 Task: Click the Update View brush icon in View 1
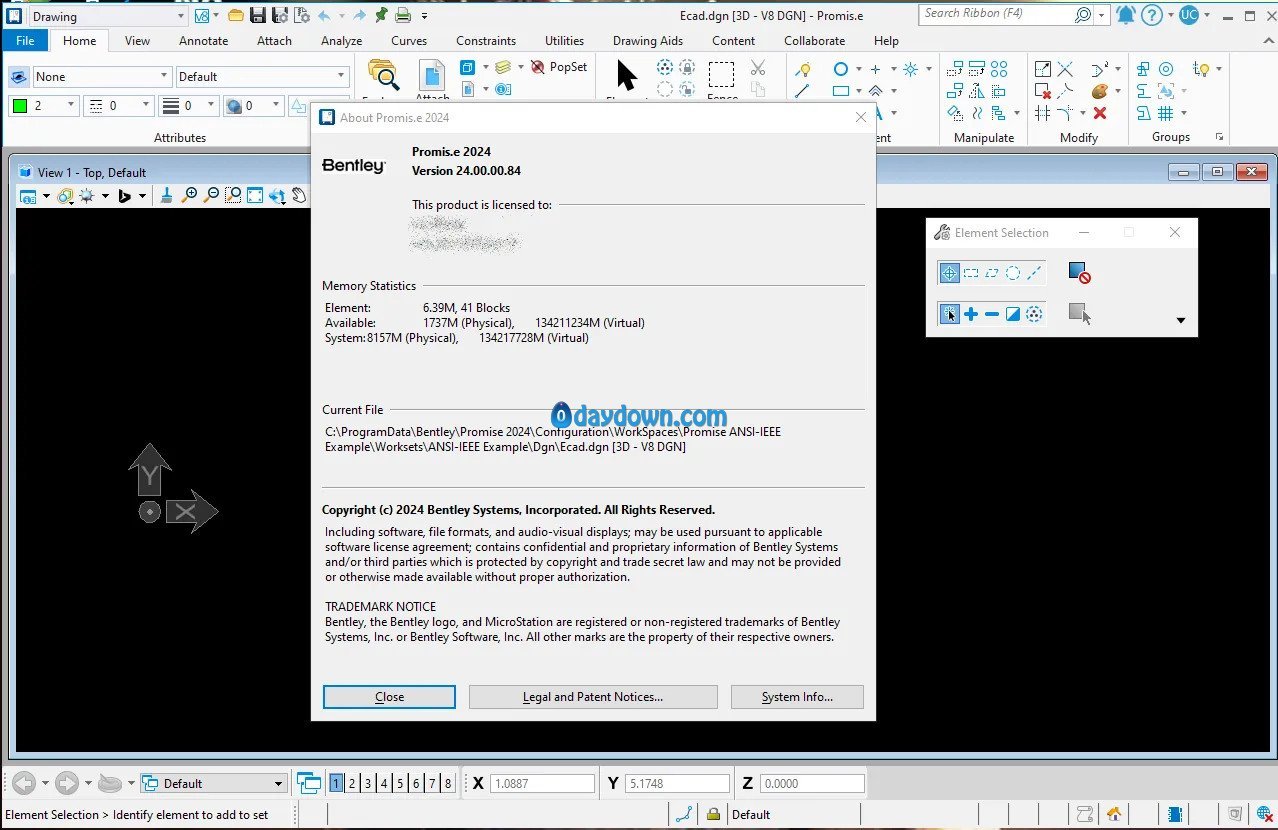166,196
